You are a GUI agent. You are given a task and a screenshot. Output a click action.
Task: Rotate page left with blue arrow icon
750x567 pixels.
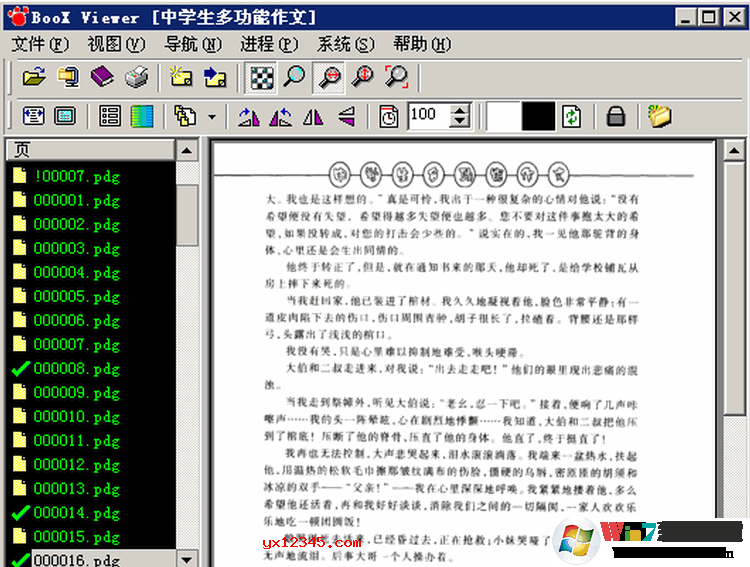249,116
